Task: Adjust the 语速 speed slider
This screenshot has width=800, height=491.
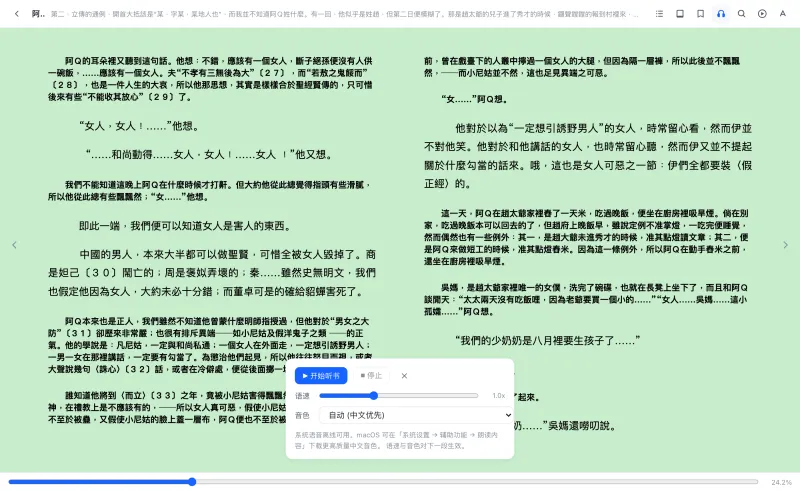Action: 398,396
